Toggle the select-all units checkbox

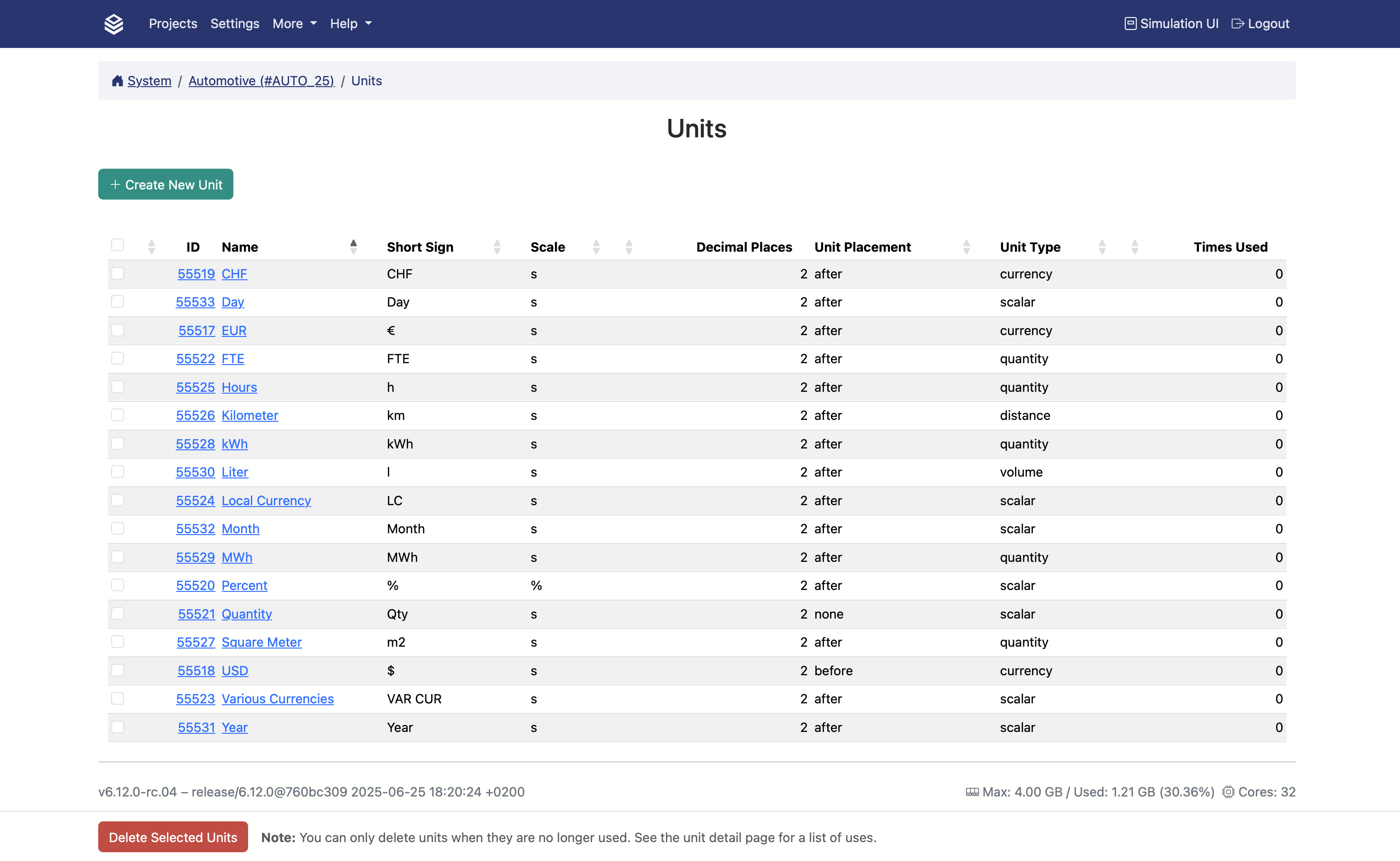coord(118,245)
